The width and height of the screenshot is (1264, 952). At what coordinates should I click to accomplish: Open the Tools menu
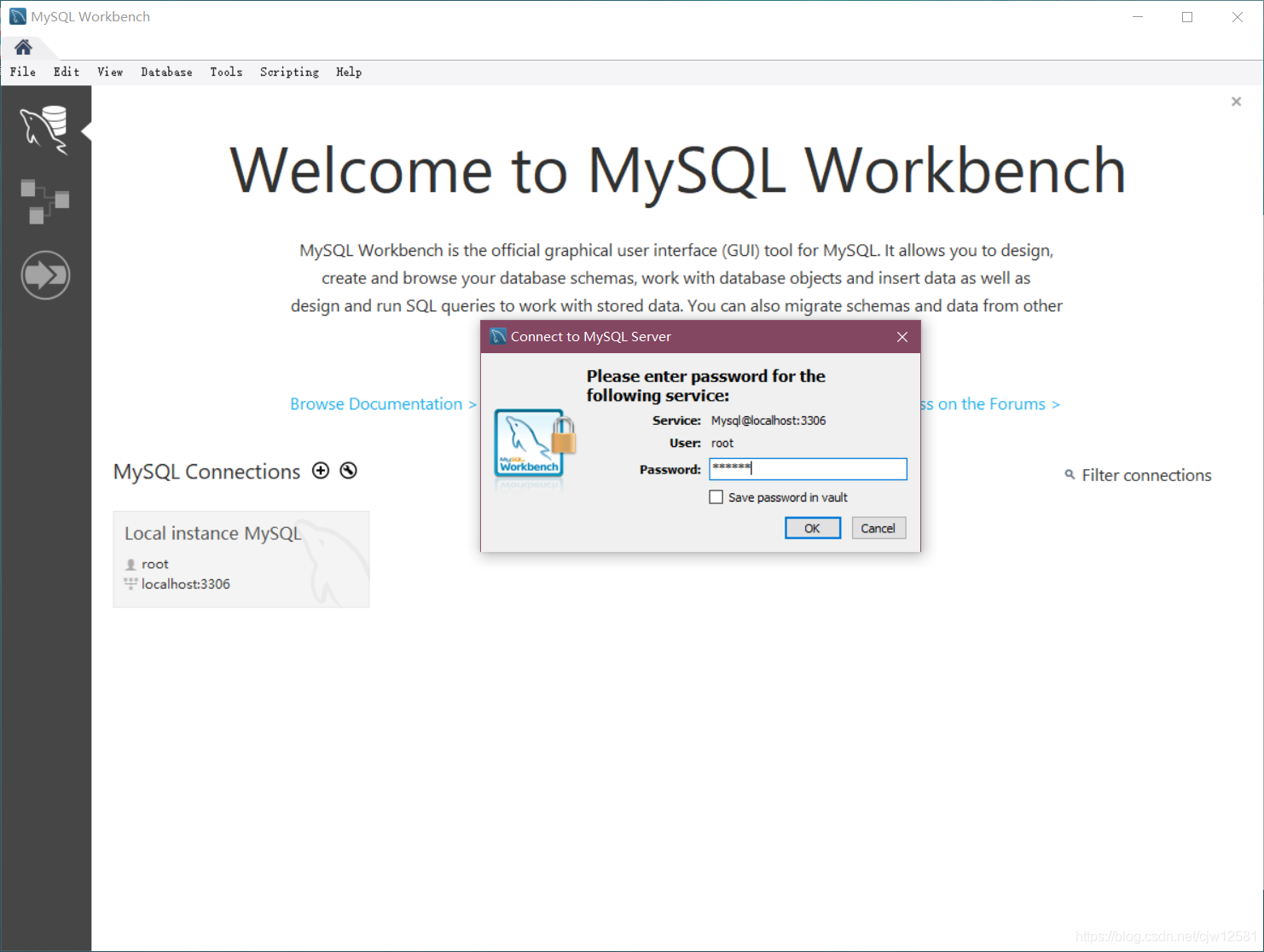click(226, 72)
